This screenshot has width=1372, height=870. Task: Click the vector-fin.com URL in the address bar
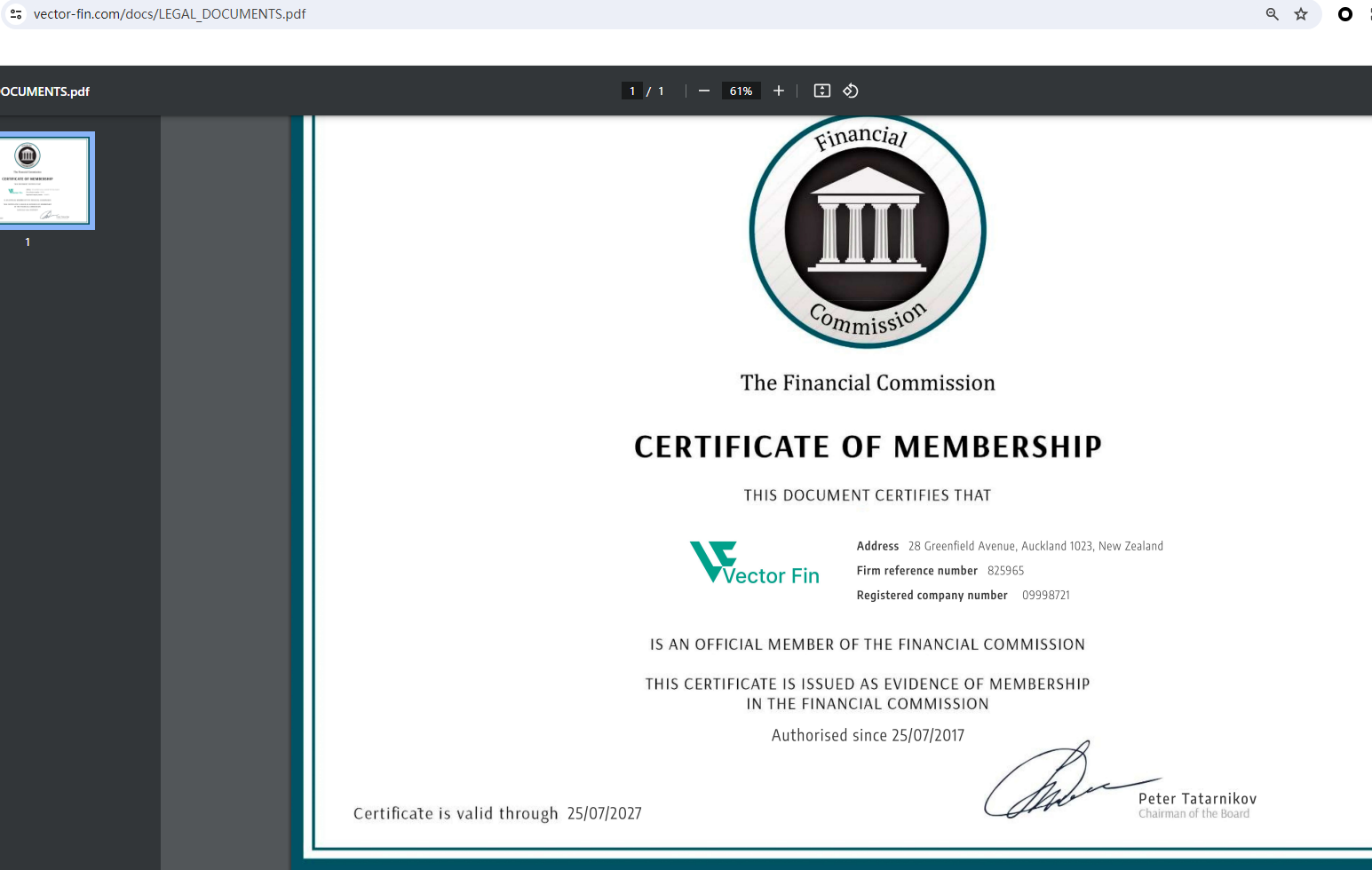click(170, 14)
